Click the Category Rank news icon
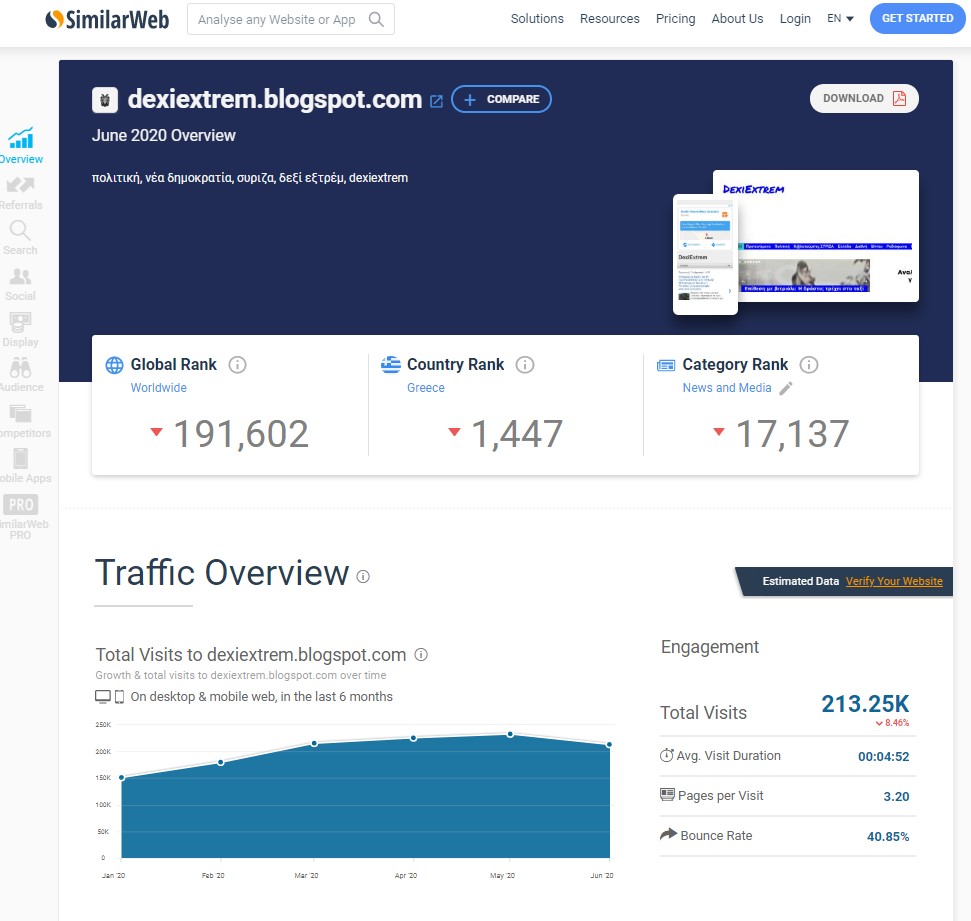Image resolution: width=971 pixels, height=921 pixels. (x=666, y=365)
